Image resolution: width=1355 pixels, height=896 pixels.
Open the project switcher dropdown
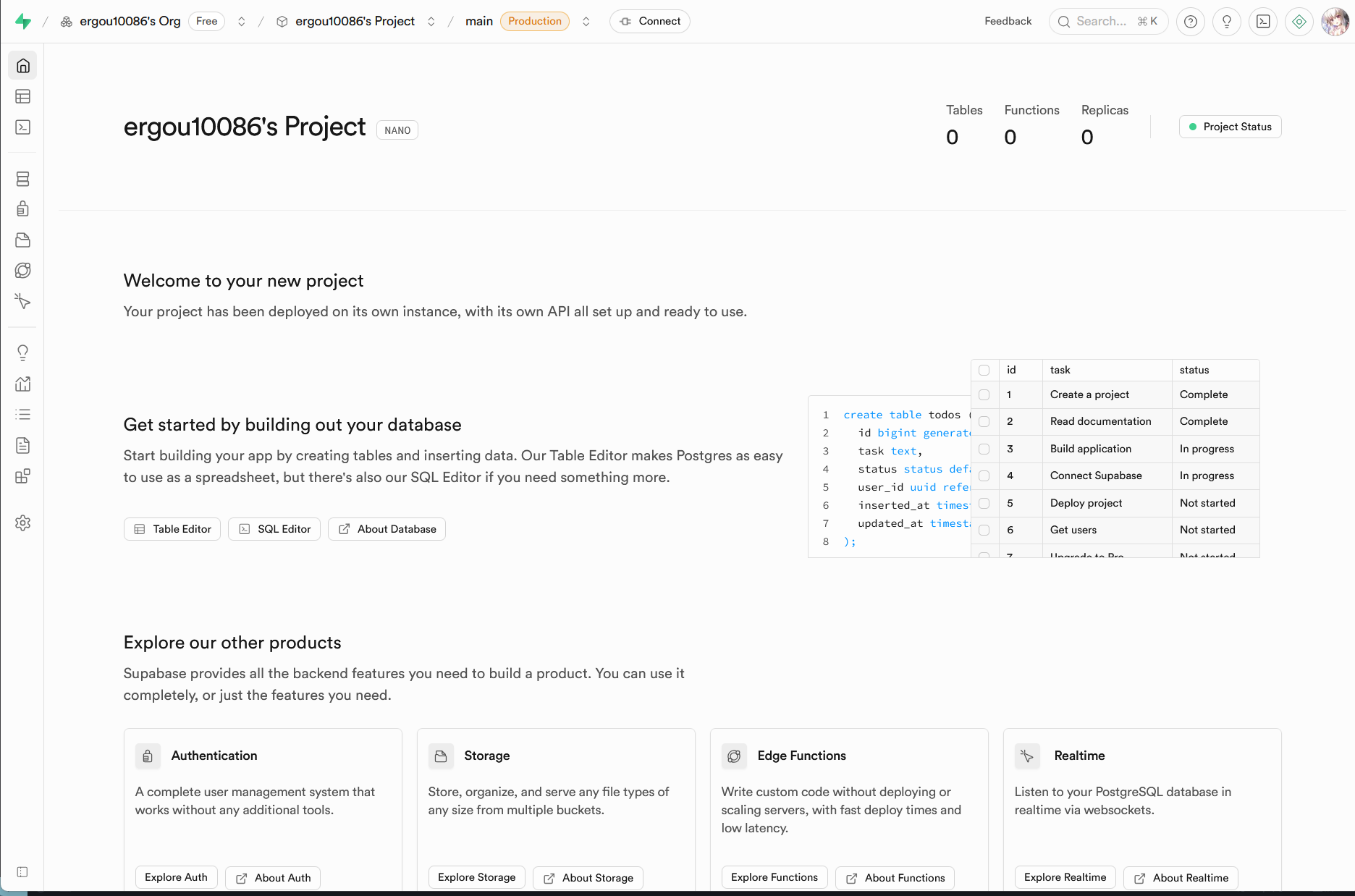pos(431,22)
